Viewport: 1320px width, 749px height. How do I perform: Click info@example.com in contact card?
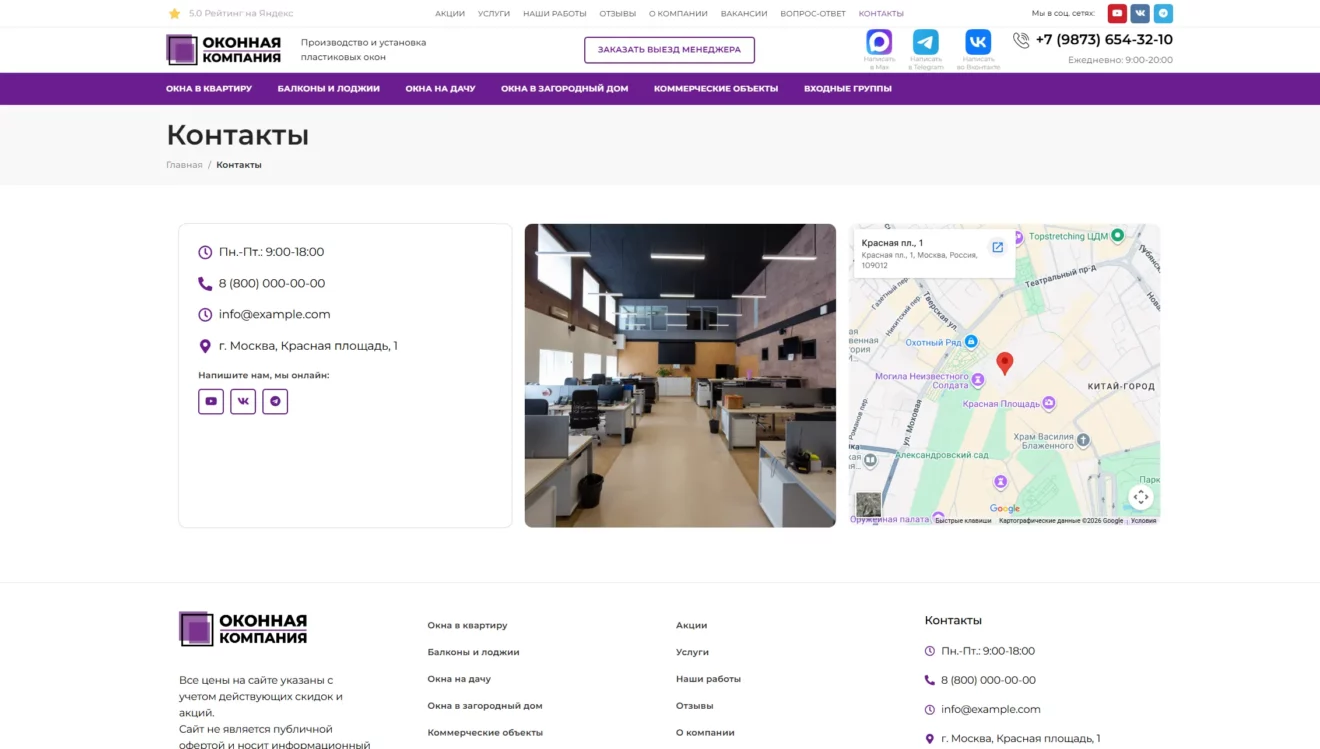pyautogui.click(x=274, y=314)
